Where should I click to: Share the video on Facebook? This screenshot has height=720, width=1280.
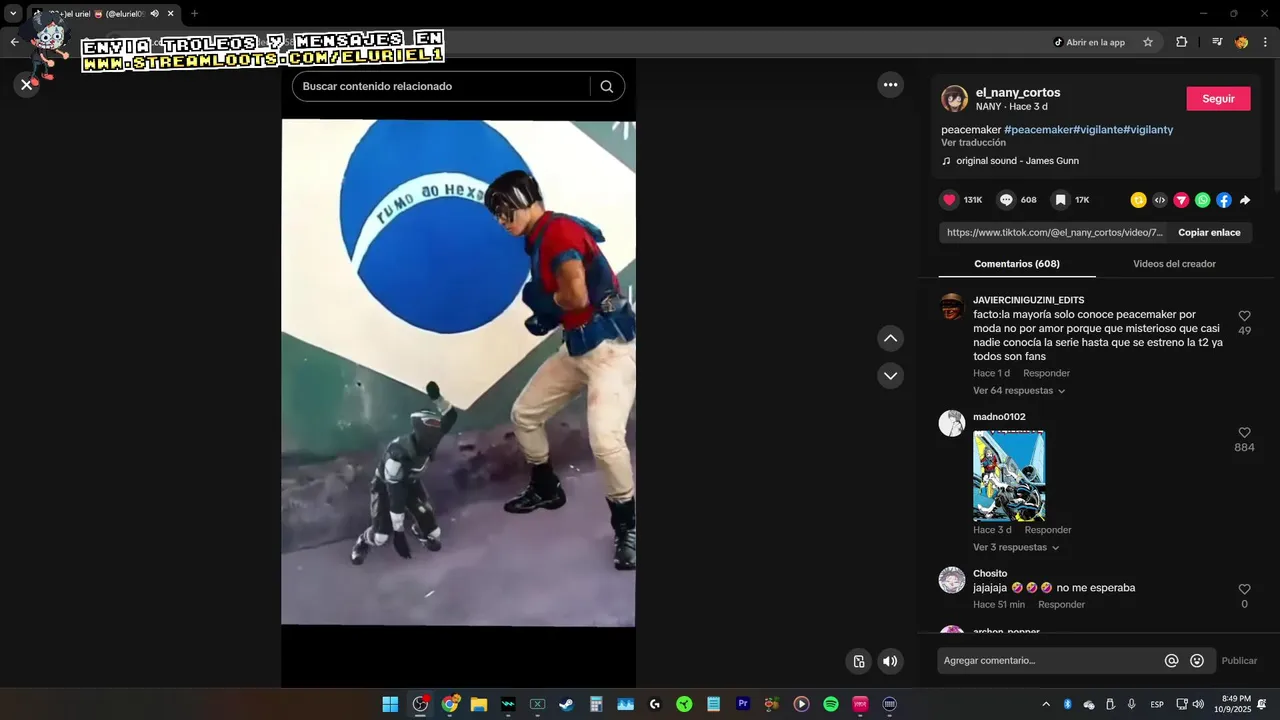point(1224,200)
